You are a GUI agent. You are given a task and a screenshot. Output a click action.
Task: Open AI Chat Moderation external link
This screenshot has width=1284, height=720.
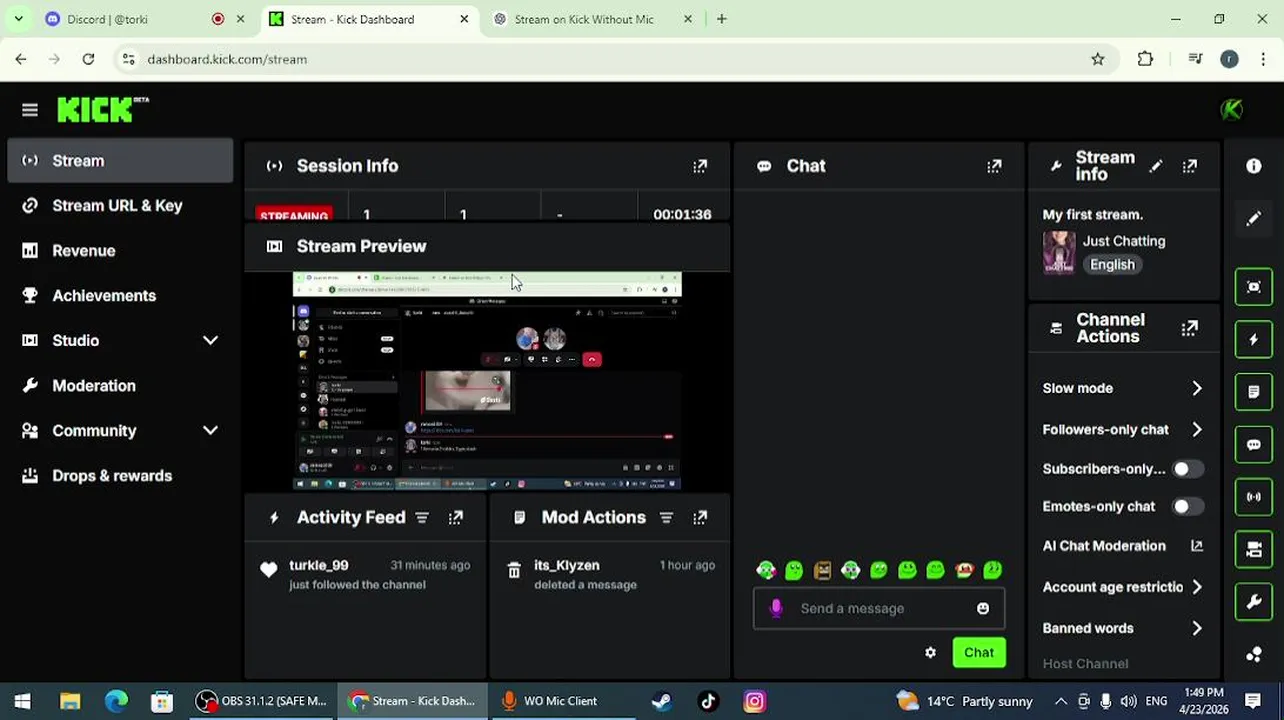pos(1196,546)
